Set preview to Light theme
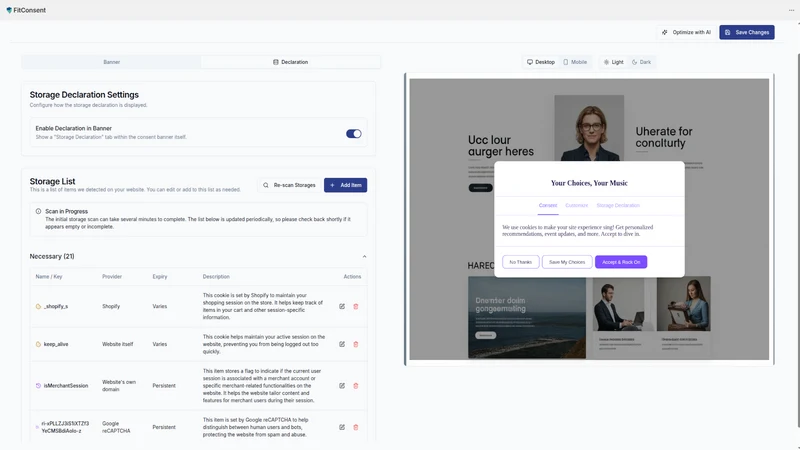This screenshot has width=800, height=450. click(x=613, y=62)
